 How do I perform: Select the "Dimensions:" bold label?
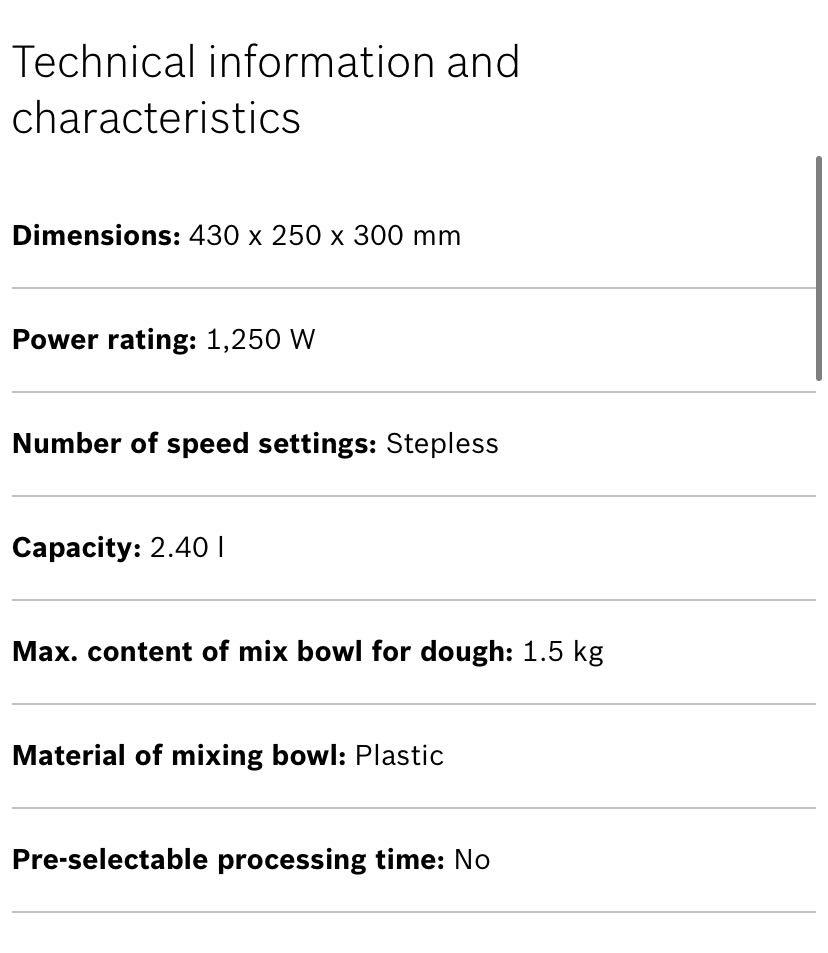pos(96,236)
